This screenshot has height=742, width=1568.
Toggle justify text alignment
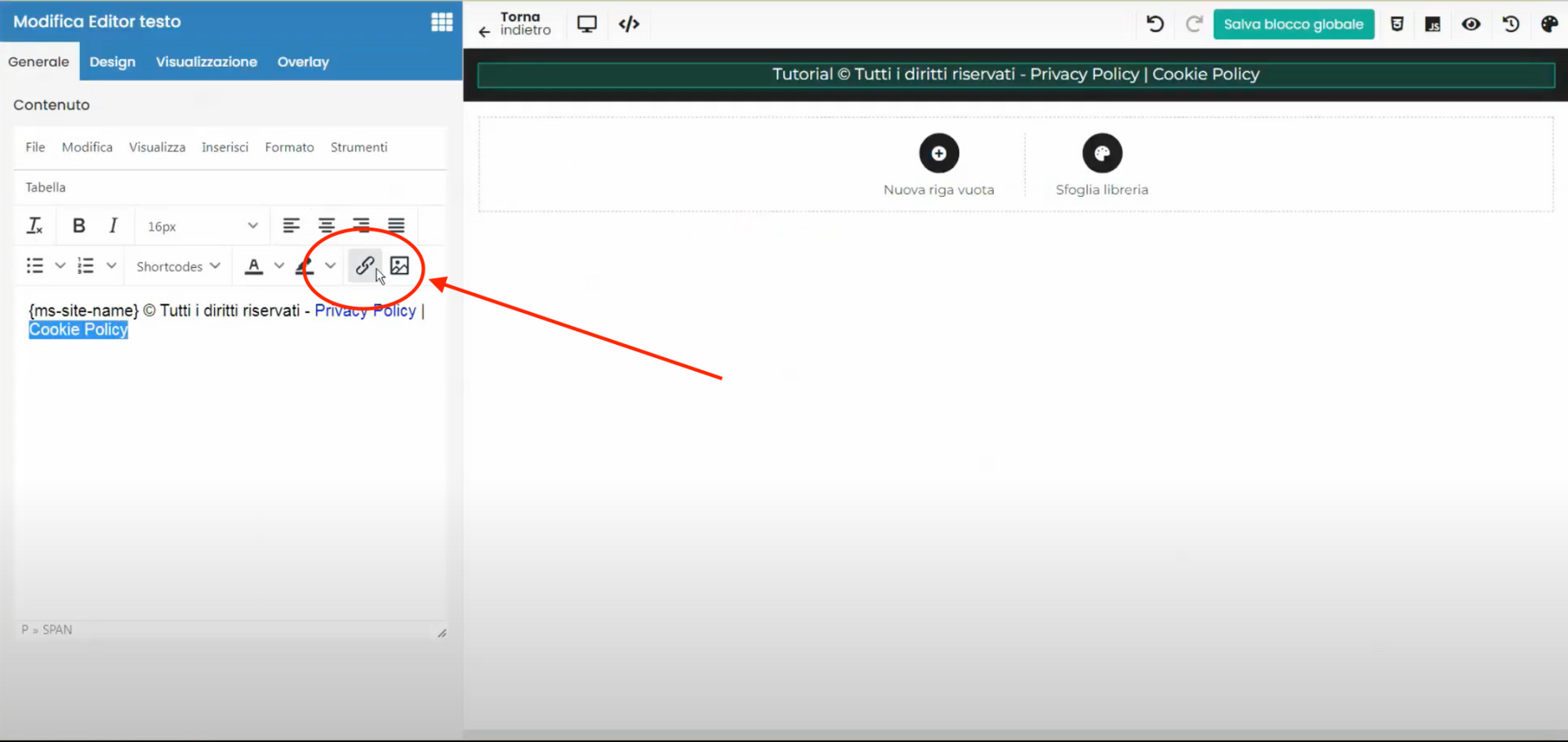pos(396,226)
